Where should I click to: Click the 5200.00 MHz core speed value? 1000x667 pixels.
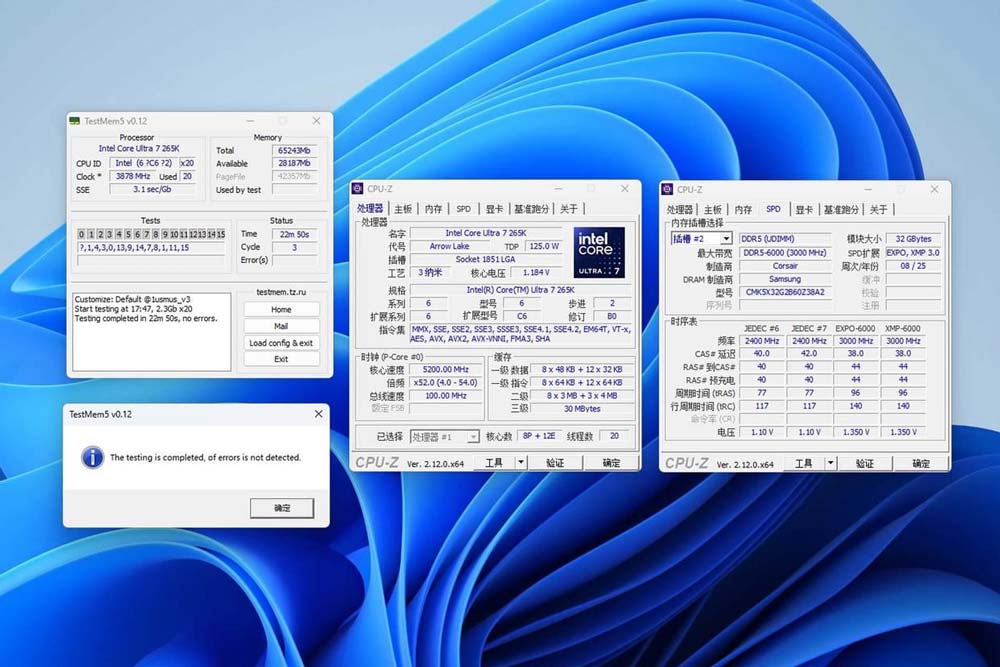point(446,369)
